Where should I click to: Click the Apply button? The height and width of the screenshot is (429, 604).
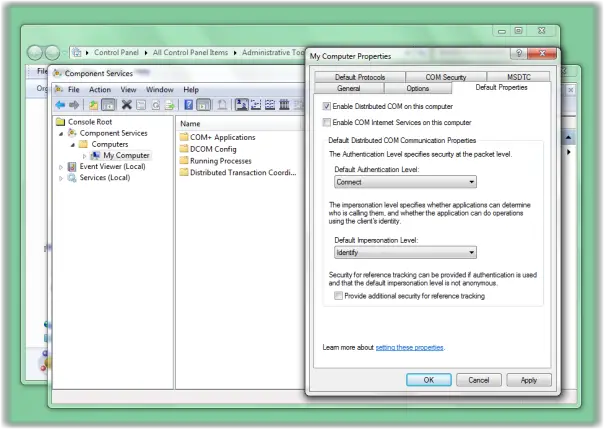pyautogui.click(x=529, y=380)
